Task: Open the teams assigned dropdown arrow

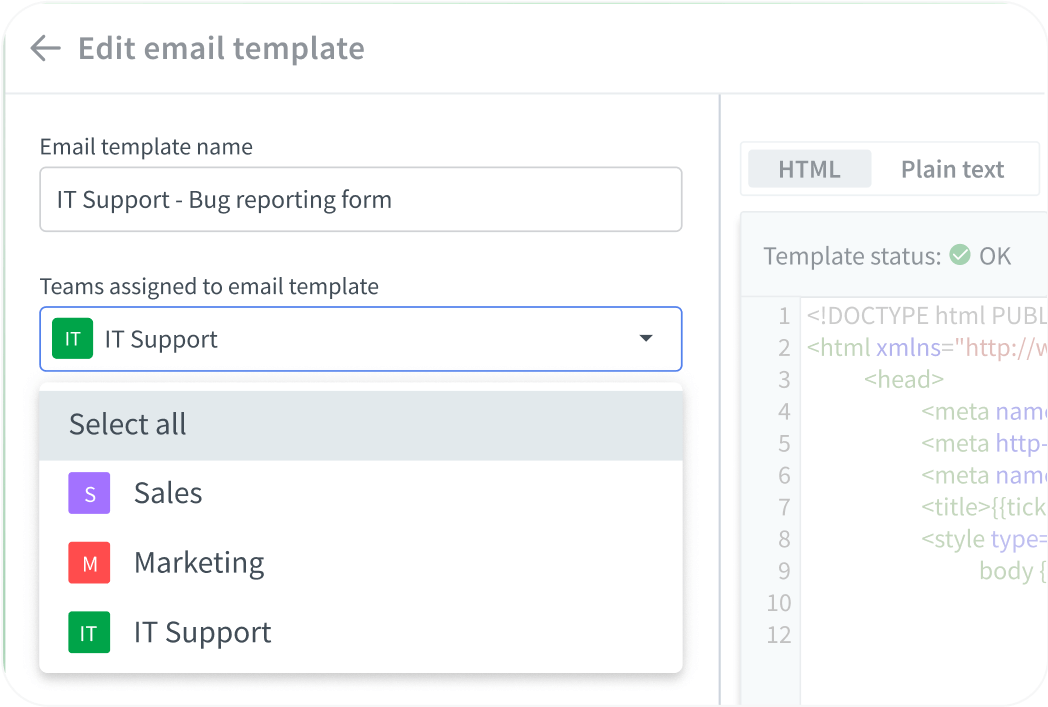Action: (645, 338)
